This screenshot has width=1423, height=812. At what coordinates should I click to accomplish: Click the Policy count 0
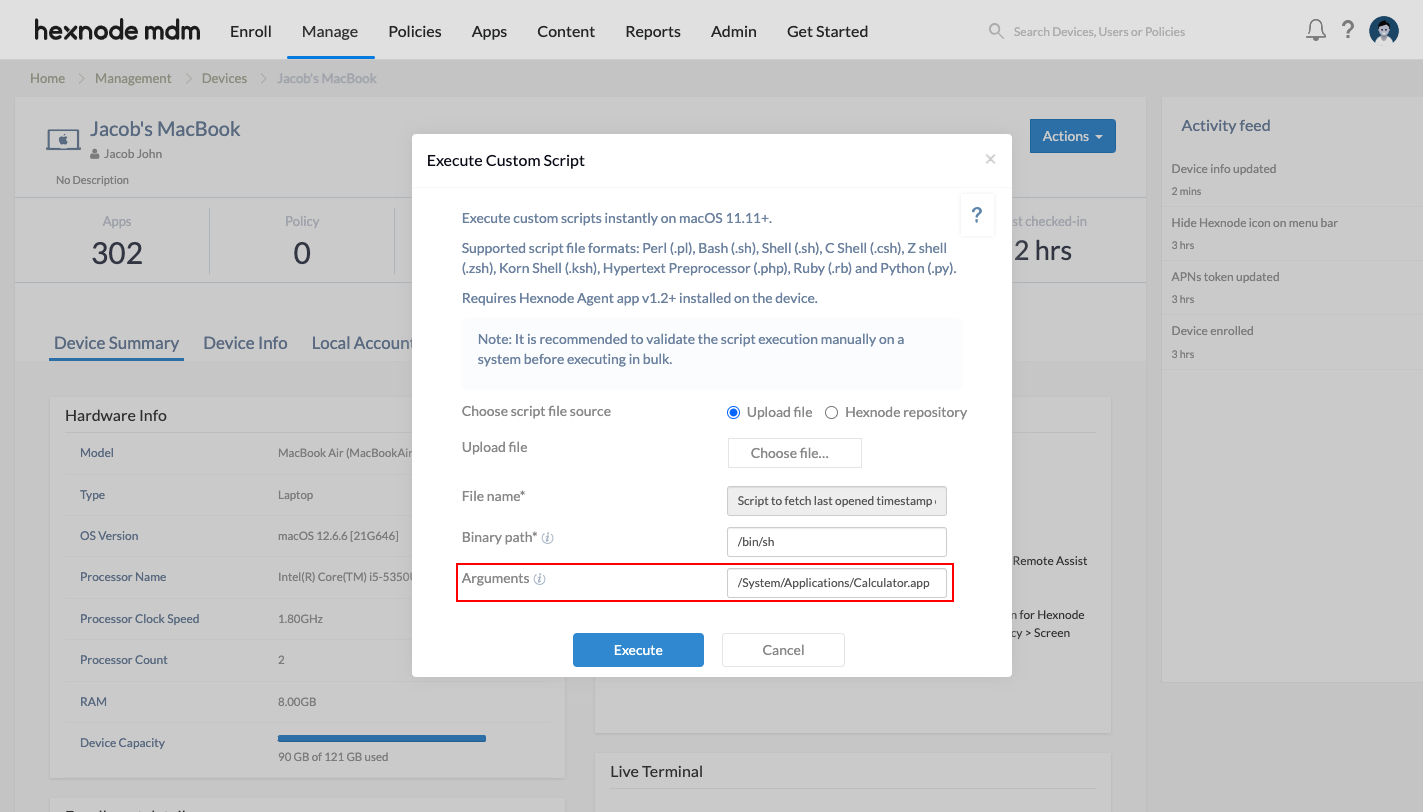click(x=302, y=253)
